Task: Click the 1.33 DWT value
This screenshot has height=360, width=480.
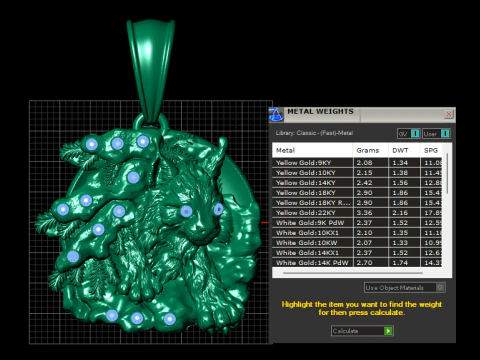Action: click(x=400, y=243)
